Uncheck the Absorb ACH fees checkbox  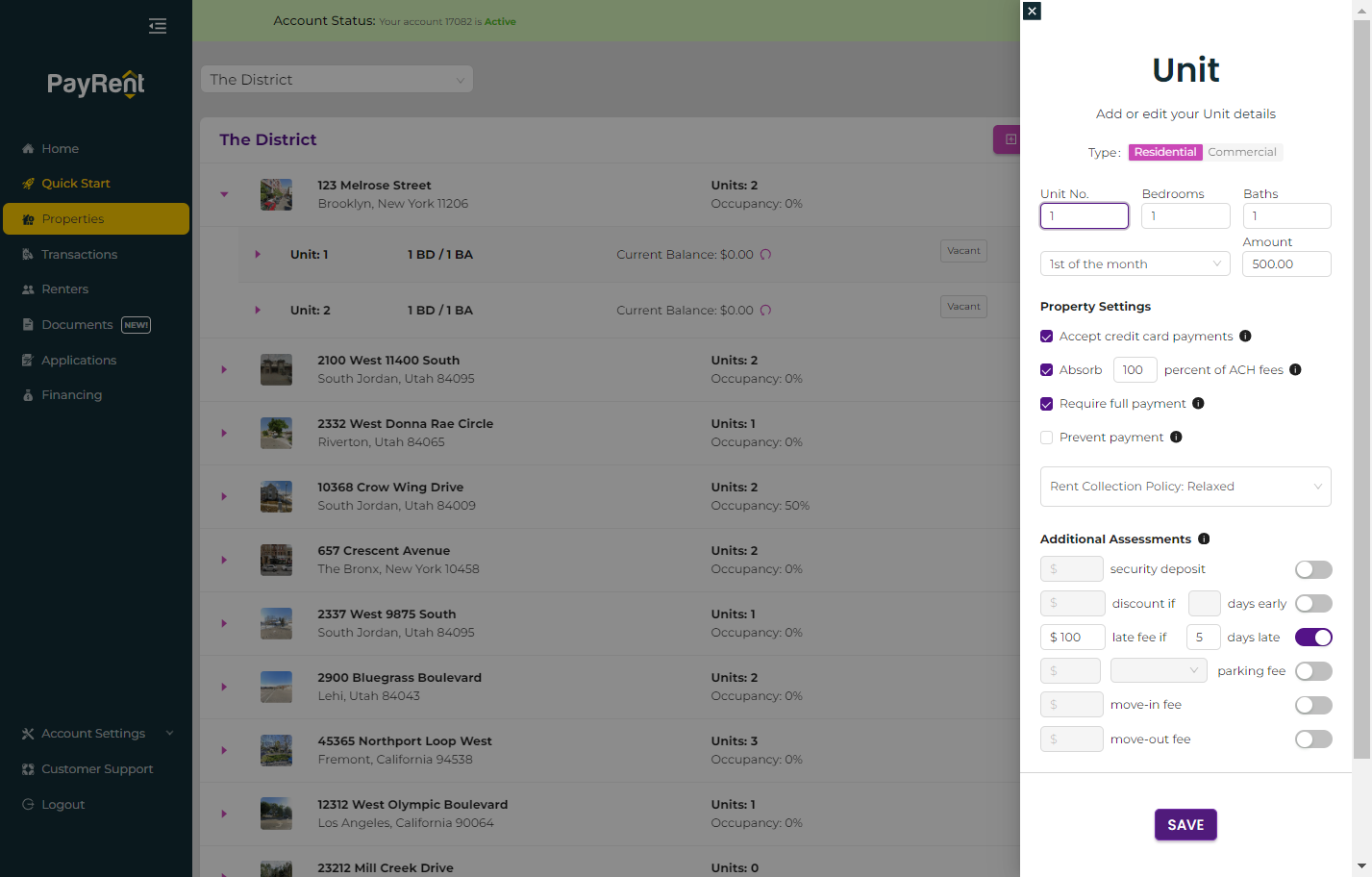click(x=1046, y=370)
